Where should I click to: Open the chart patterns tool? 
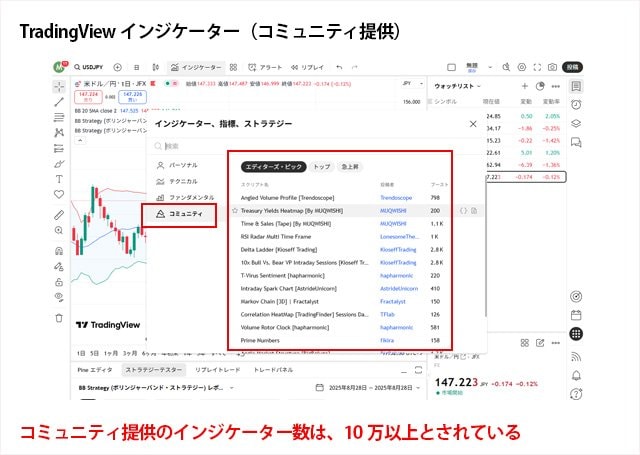[59, 133]
